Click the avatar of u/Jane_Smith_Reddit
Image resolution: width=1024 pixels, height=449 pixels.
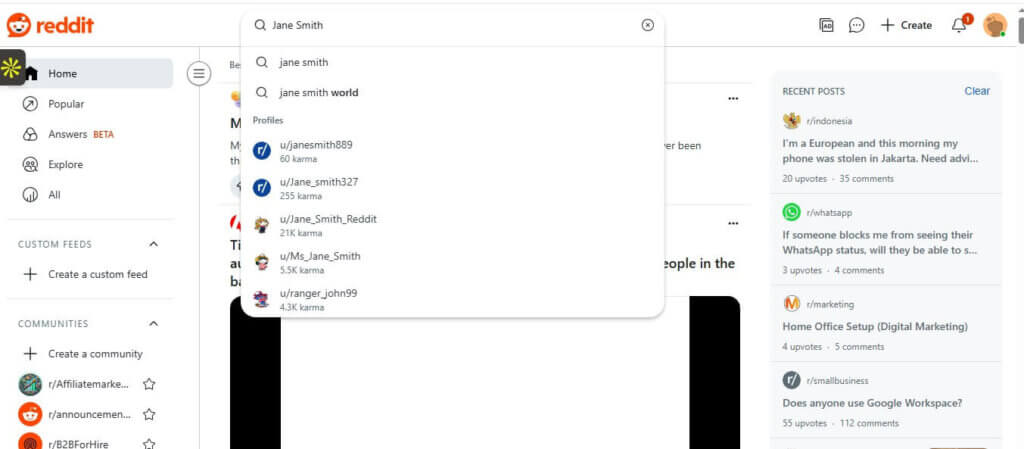pos(262,225)
